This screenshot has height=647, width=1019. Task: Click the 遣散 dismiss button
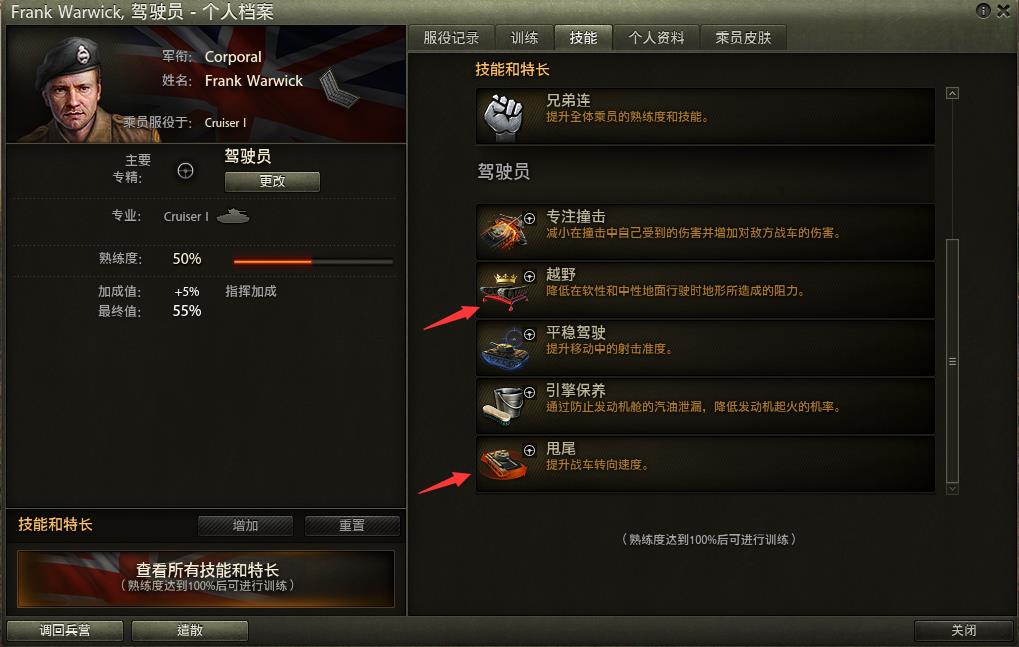point(190,630)
